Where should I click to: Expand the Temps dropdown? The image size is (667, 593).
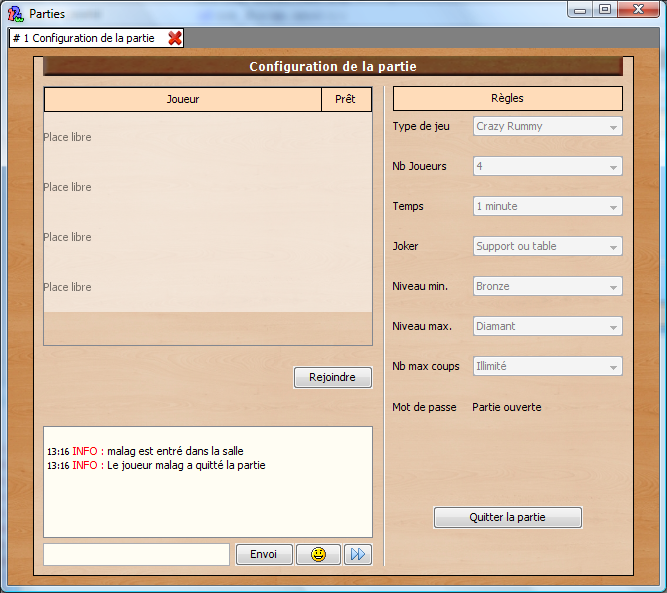click(x=547, y=206)
